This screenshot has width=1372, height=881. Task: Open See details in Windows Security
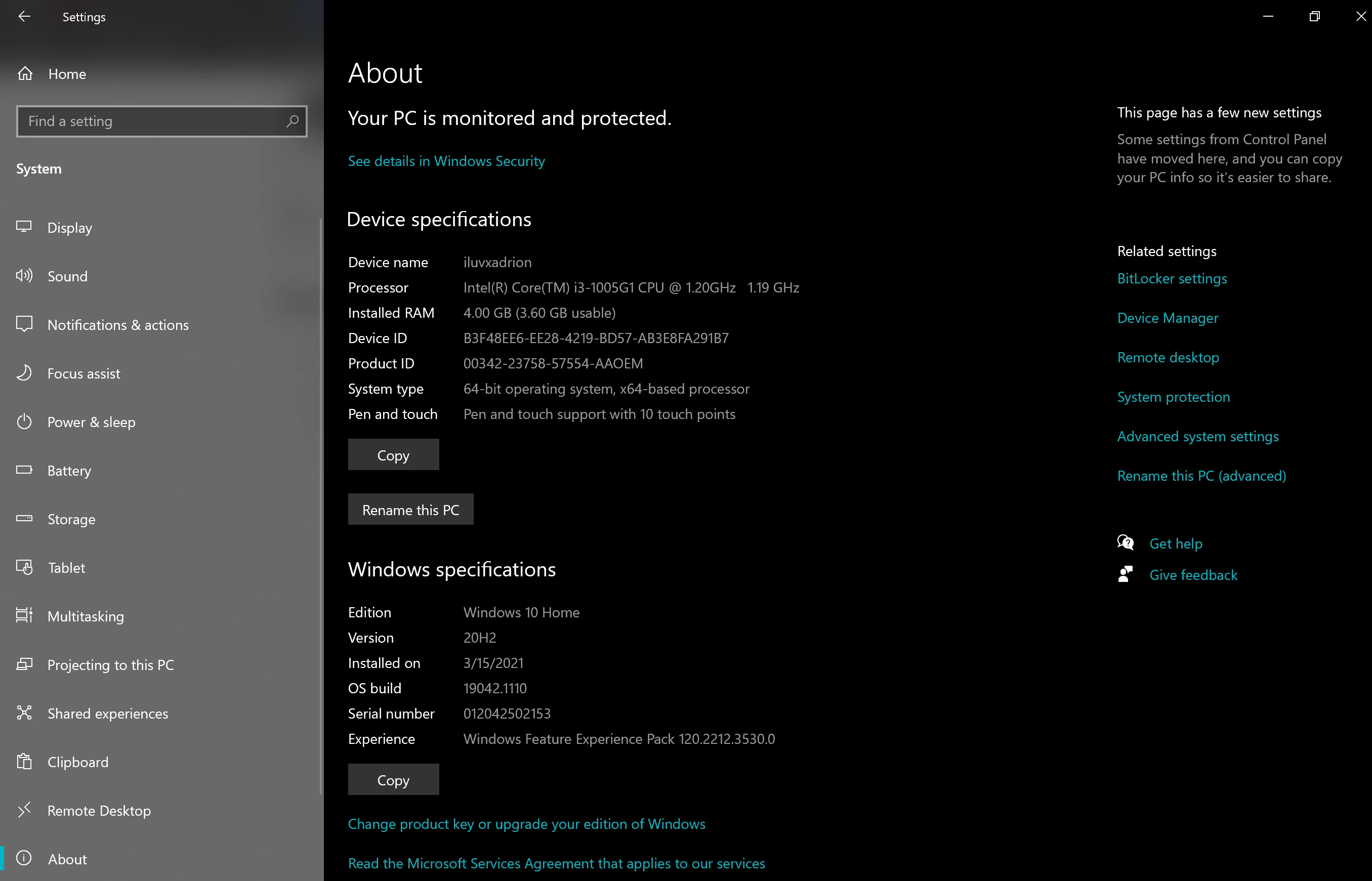(446, 161)
